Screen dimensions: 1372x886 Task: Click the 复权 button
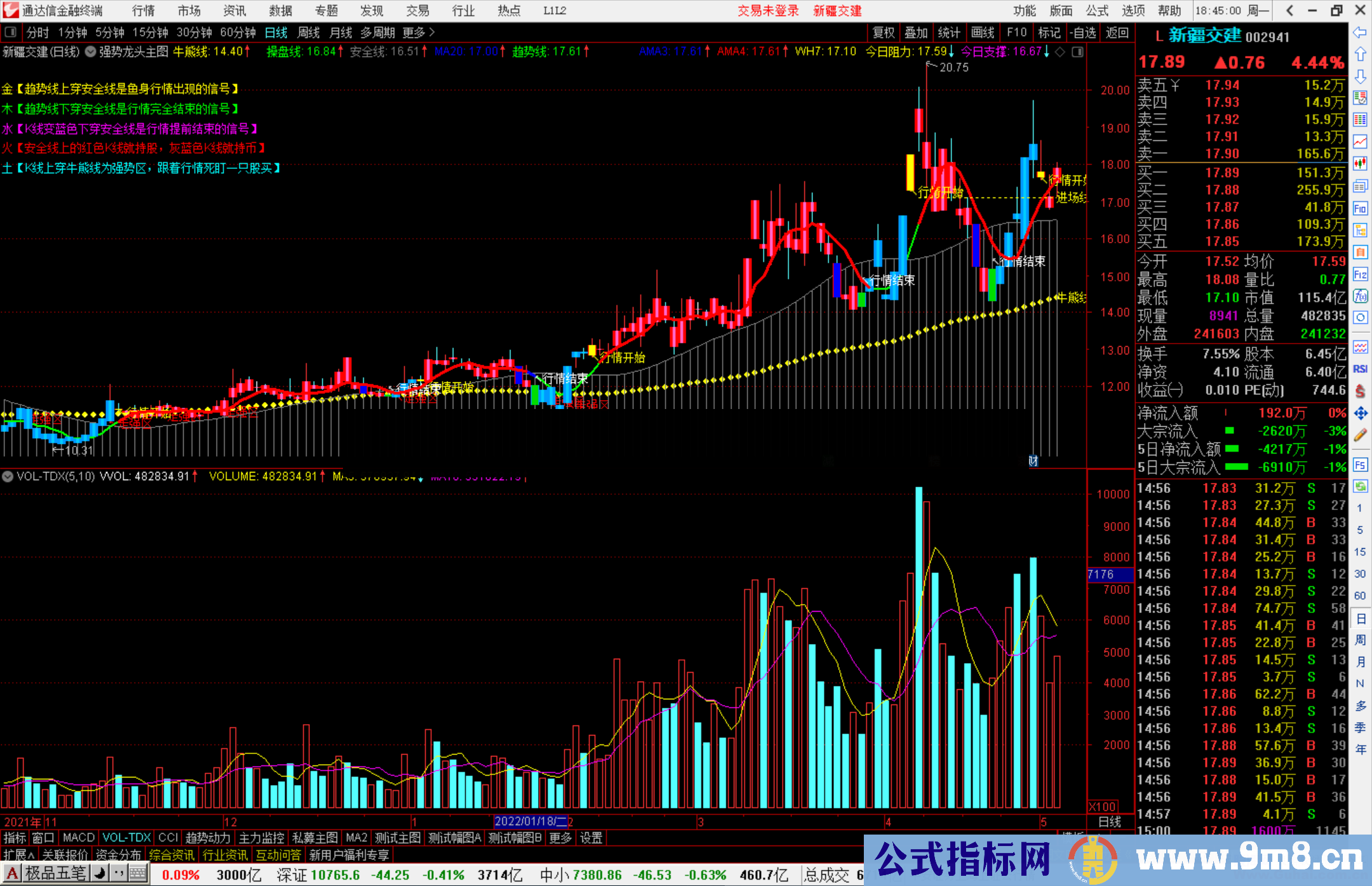(x=884, y=32)
